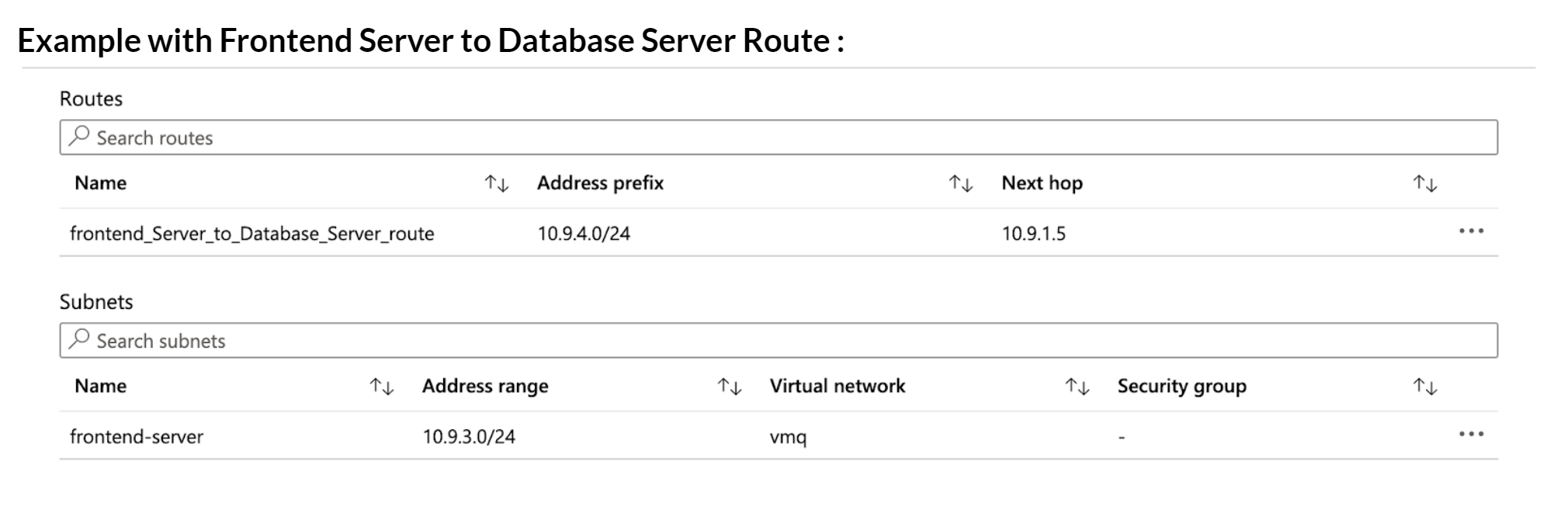Open the three-dot menu for the route row
The image size is (1568, 506).
coord(1471,231)
